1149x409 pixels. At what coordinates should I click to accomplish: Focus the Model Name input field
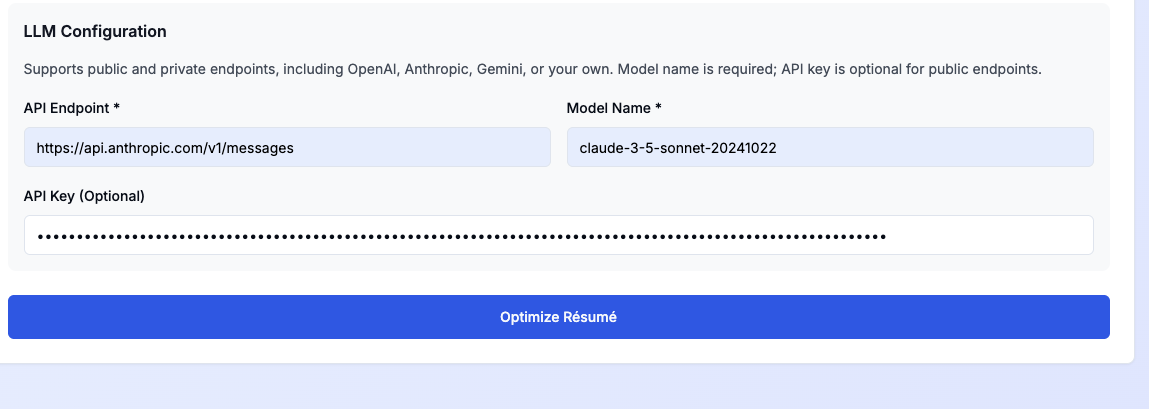pyautogui.click(x=829, y=147)
